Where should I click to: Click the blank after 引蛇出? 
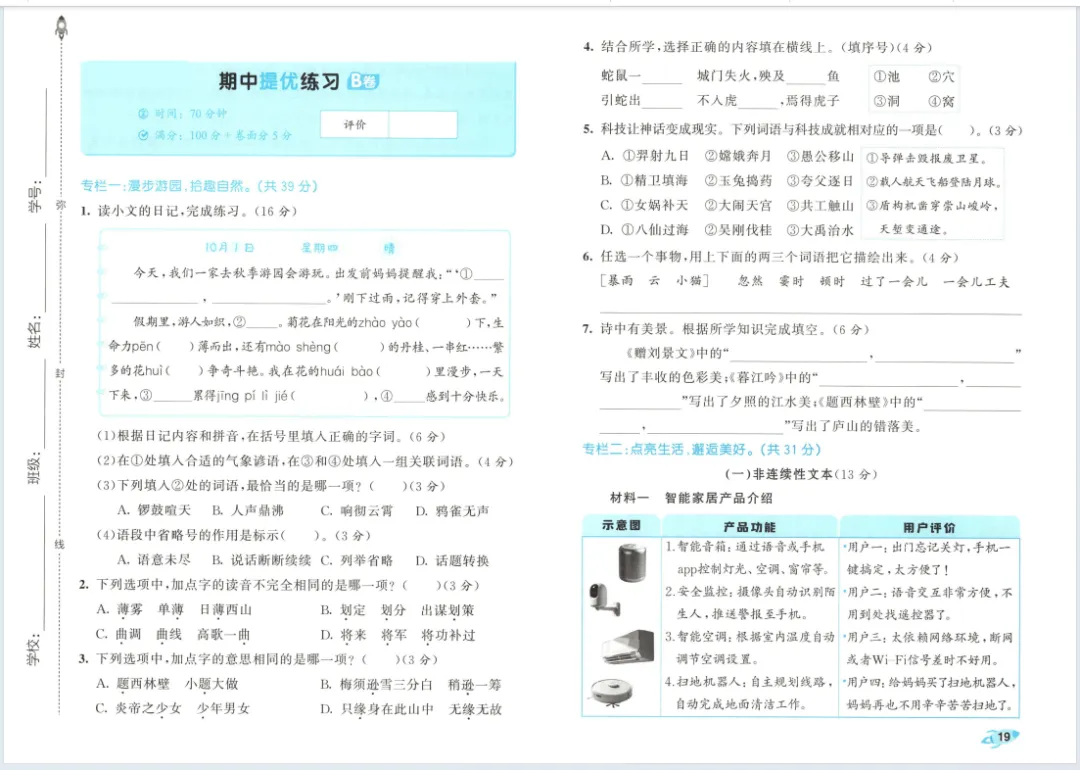point(662,102)
